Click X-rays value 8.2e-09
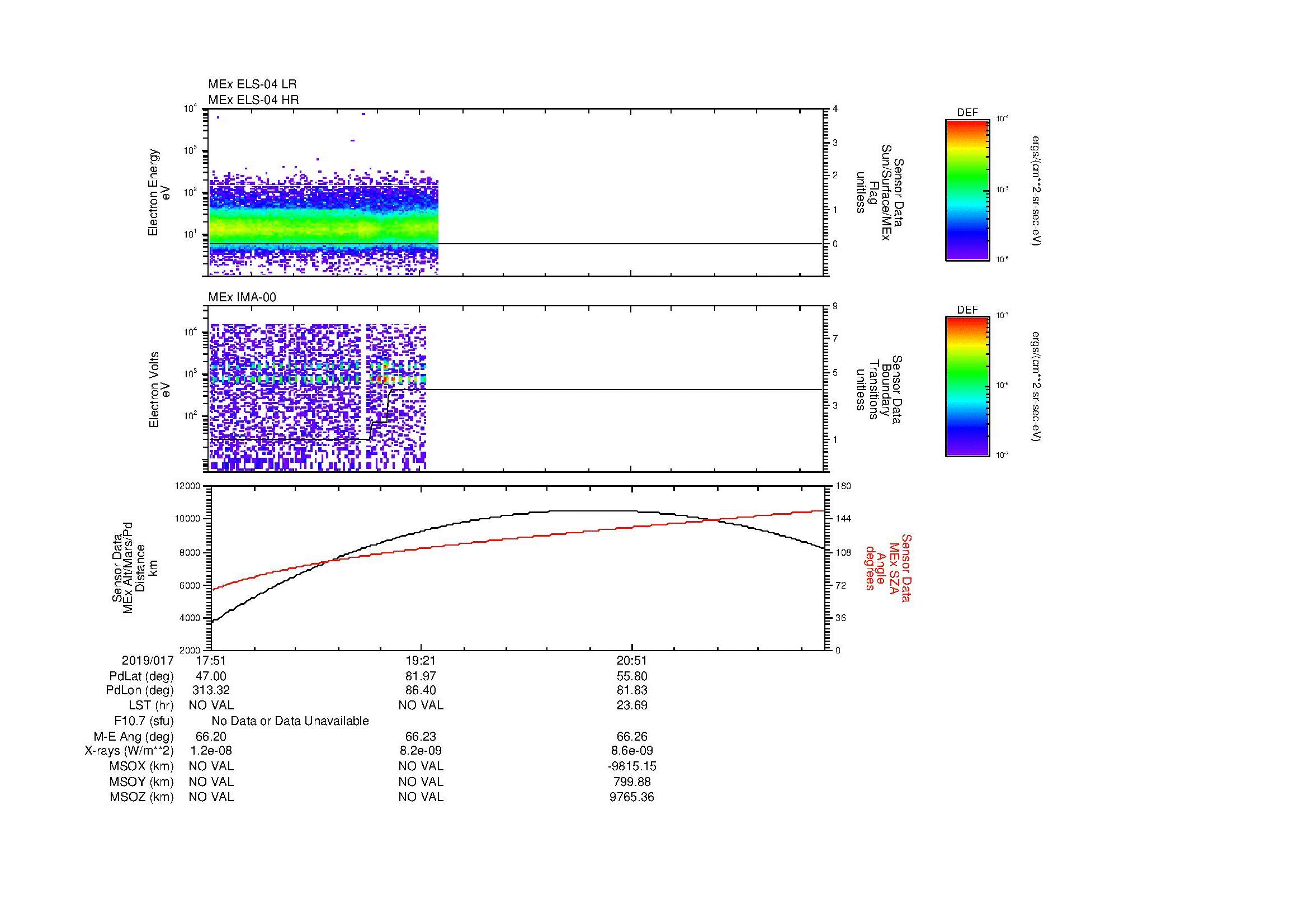 pos(421,751)
